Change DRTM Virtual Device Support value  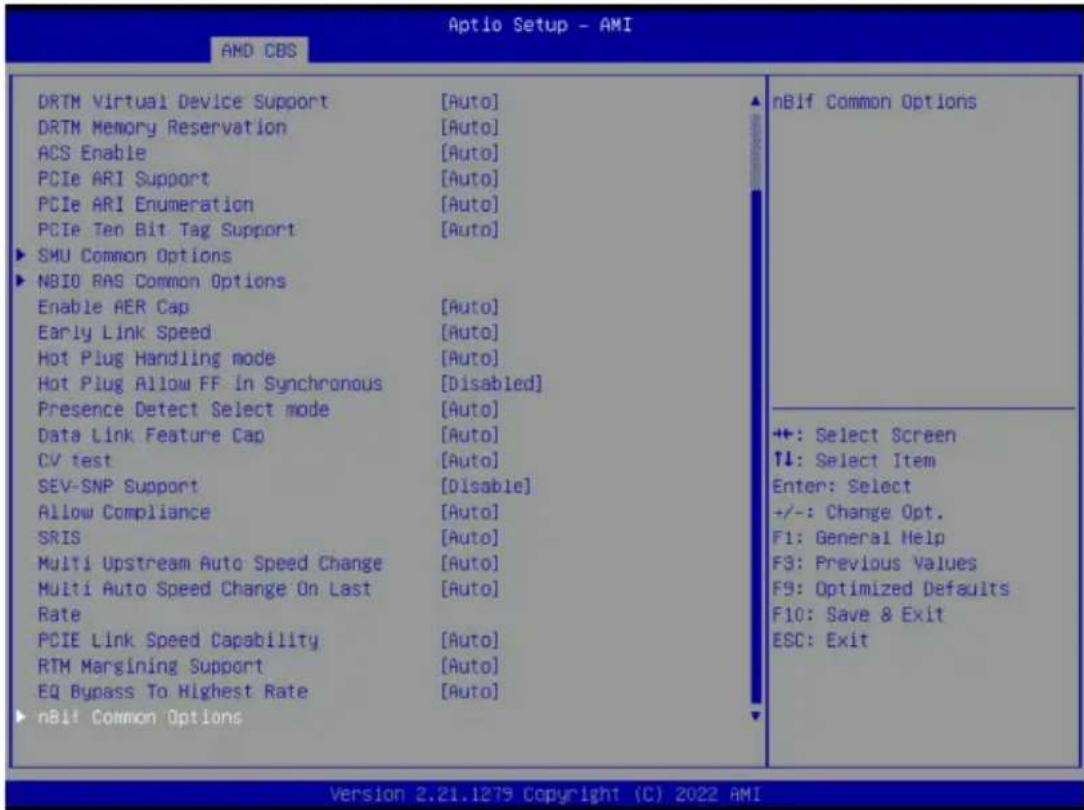pos(469,102)
